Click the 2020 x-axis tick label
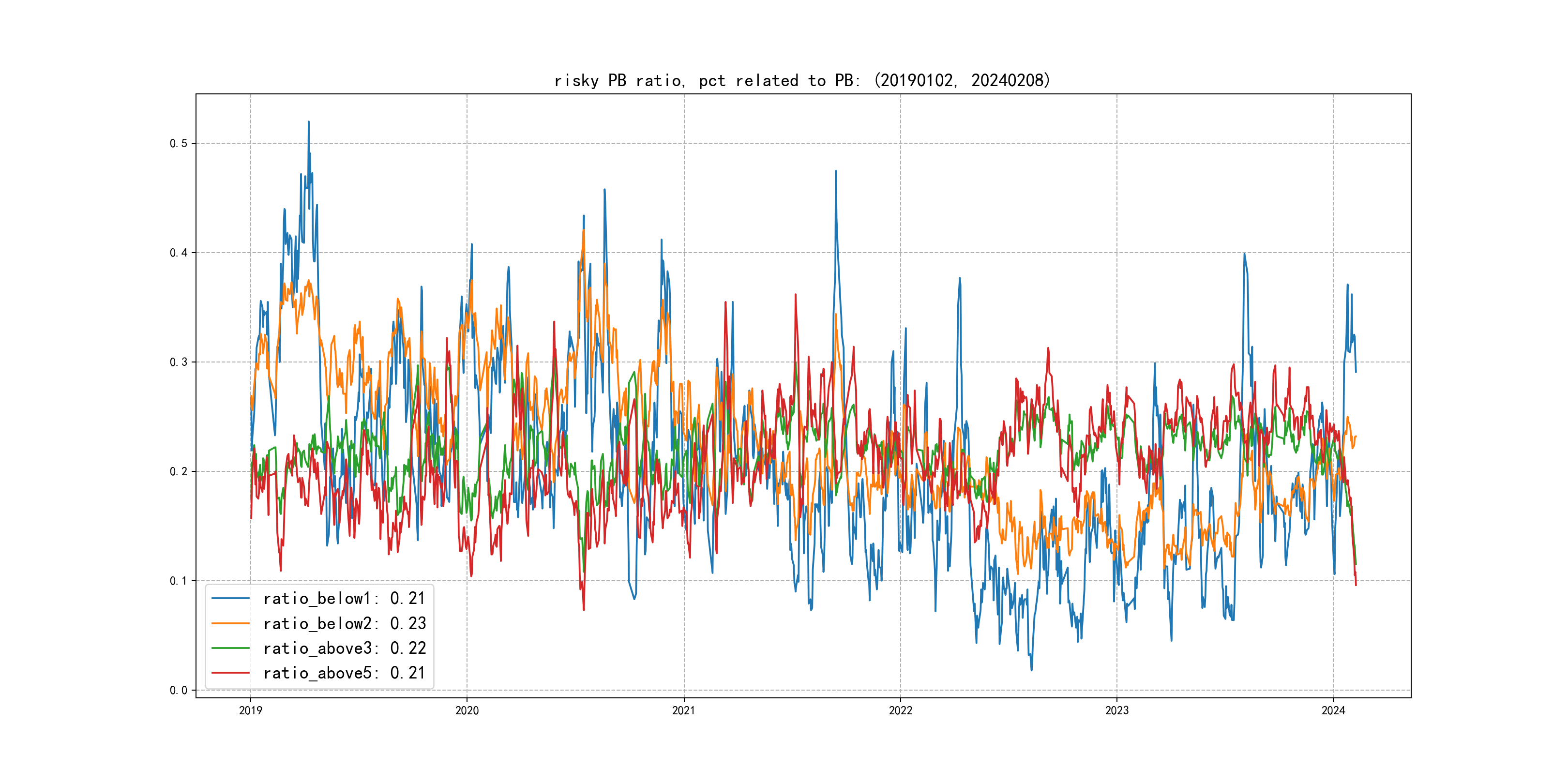The width and height of the screenshot is (1568, 784). [x=467, y=710]
